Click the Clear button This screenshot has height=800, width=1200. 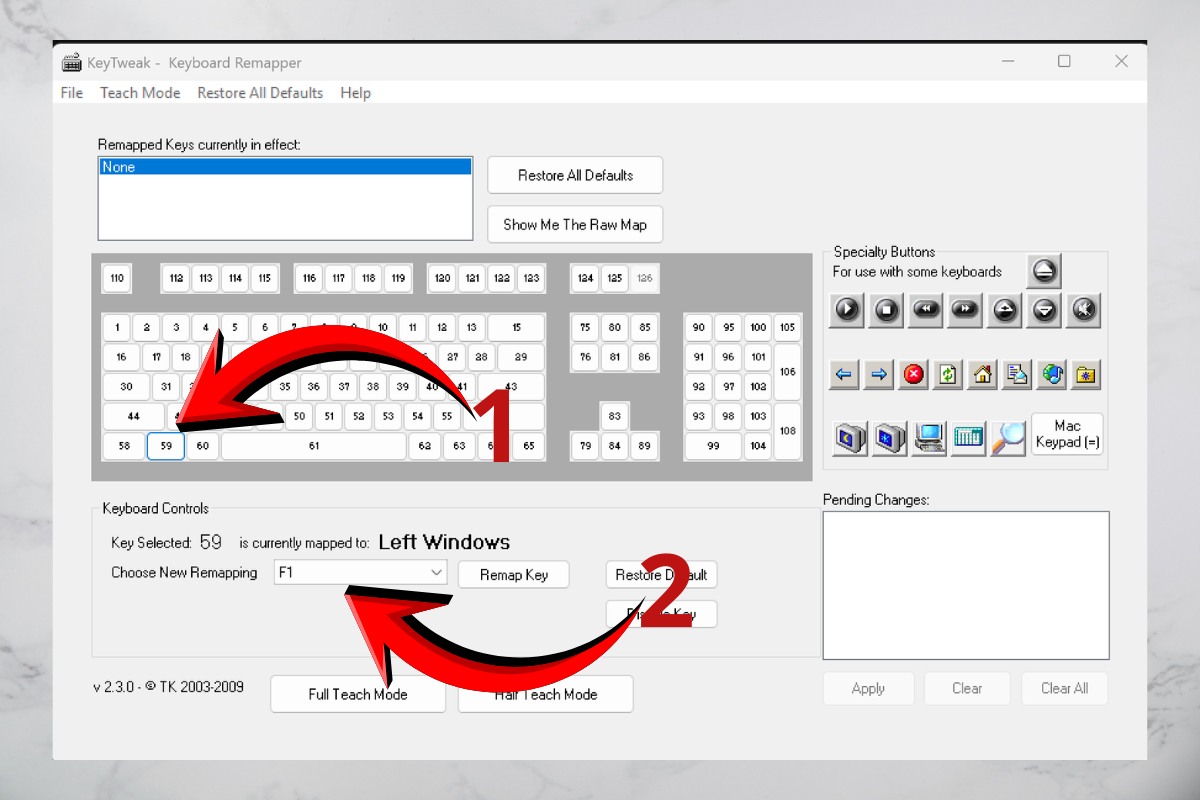[967, 688]
